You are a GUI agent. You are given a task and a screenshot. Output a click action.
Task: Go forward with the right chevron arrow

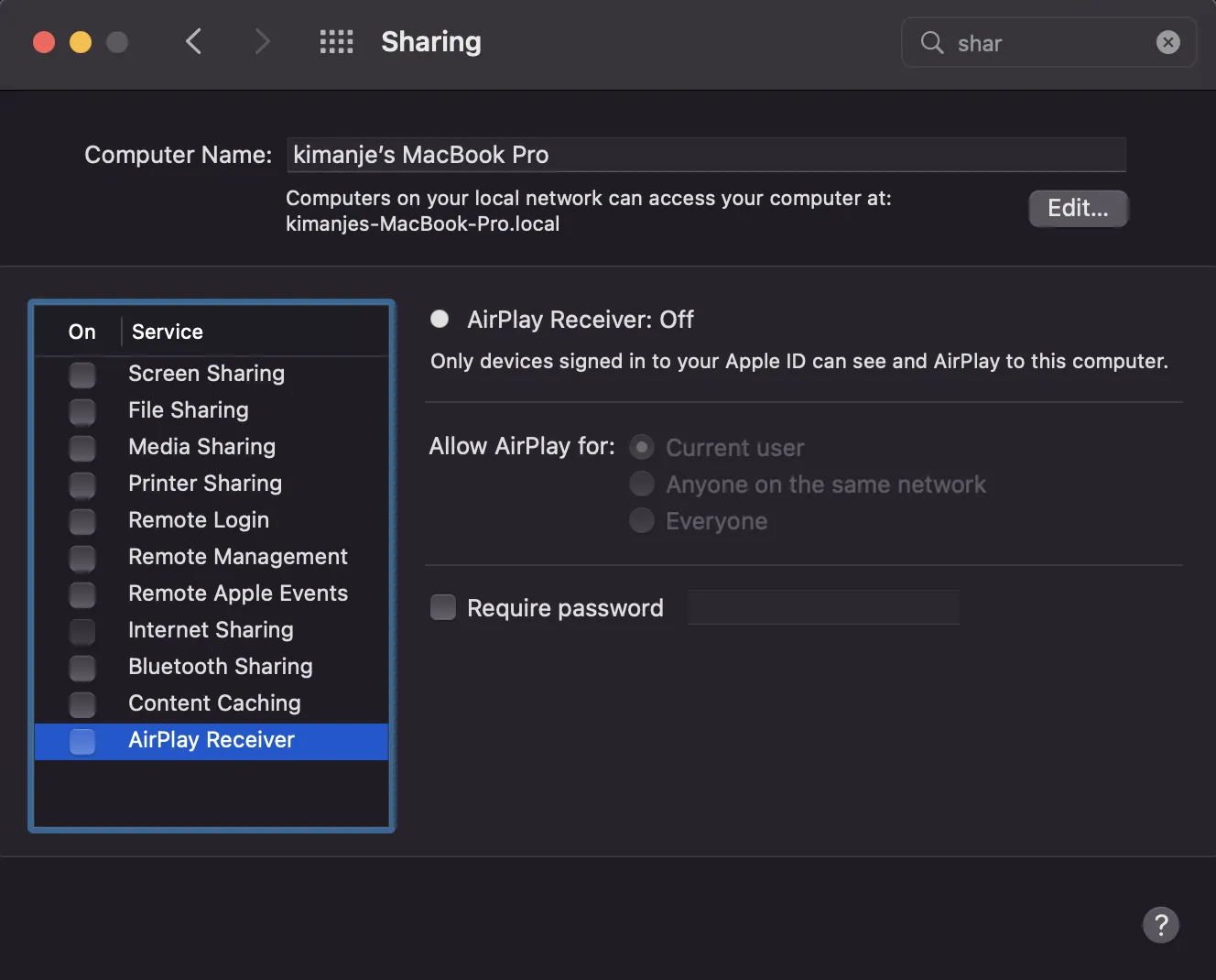(x=262, y=41)
